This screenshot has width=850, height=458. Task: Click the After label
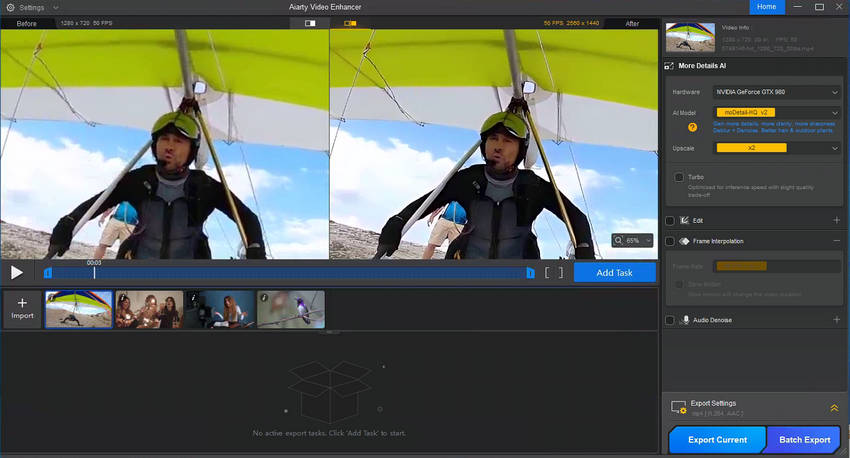coord(632,24)
